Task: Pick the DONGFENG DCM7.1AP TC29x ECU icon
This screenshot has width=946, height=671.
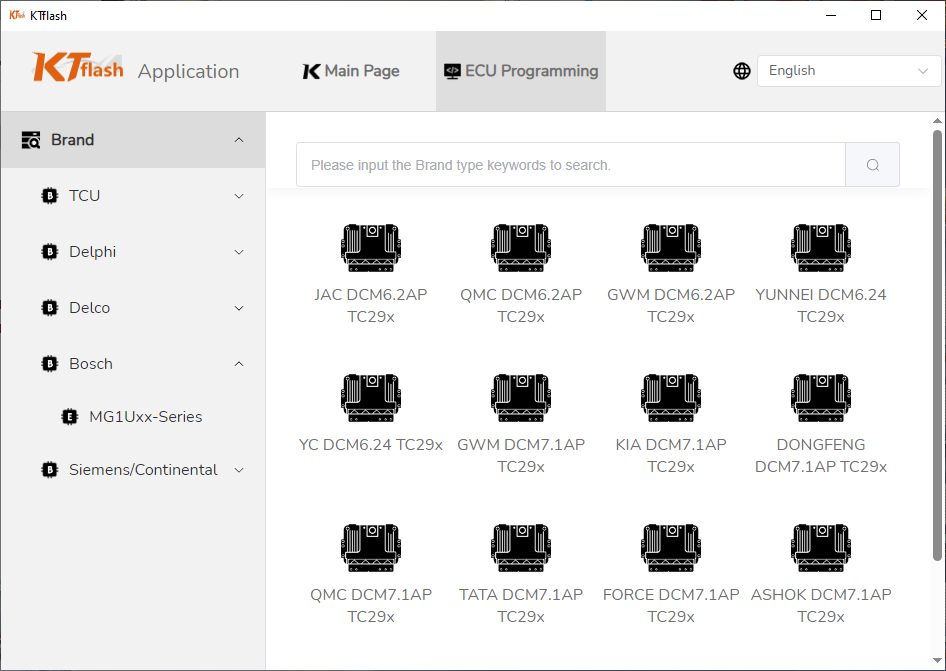Action: pyautogui.click(x=821, y=397)
